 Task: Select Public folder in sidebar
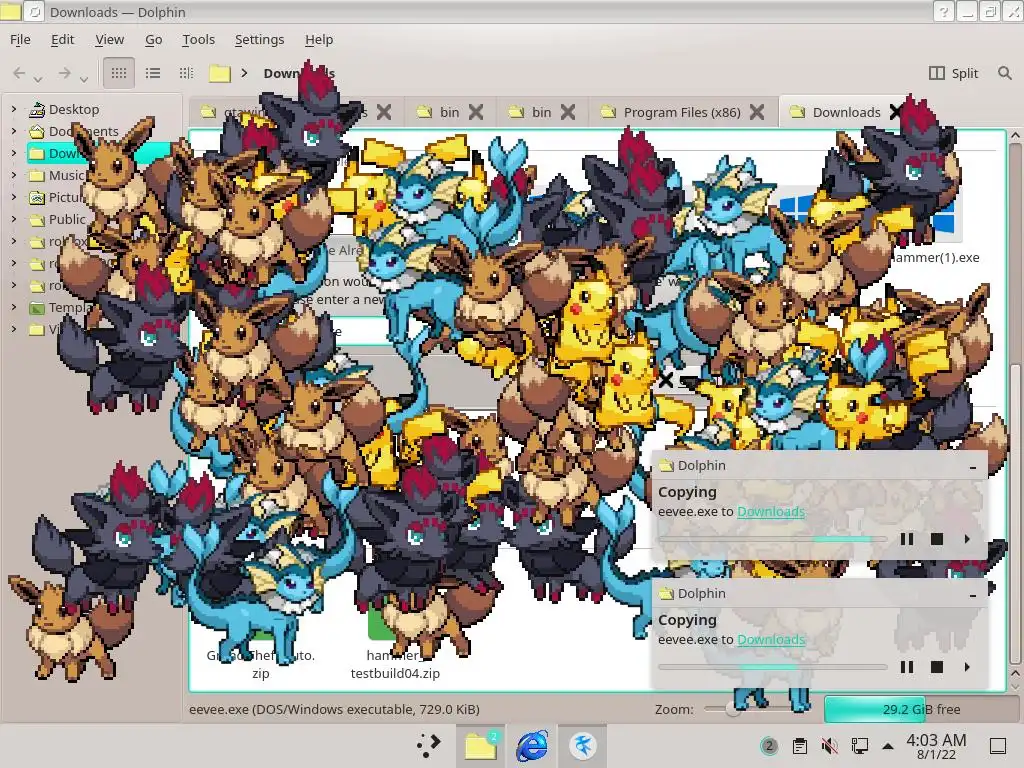pos(57,219)
